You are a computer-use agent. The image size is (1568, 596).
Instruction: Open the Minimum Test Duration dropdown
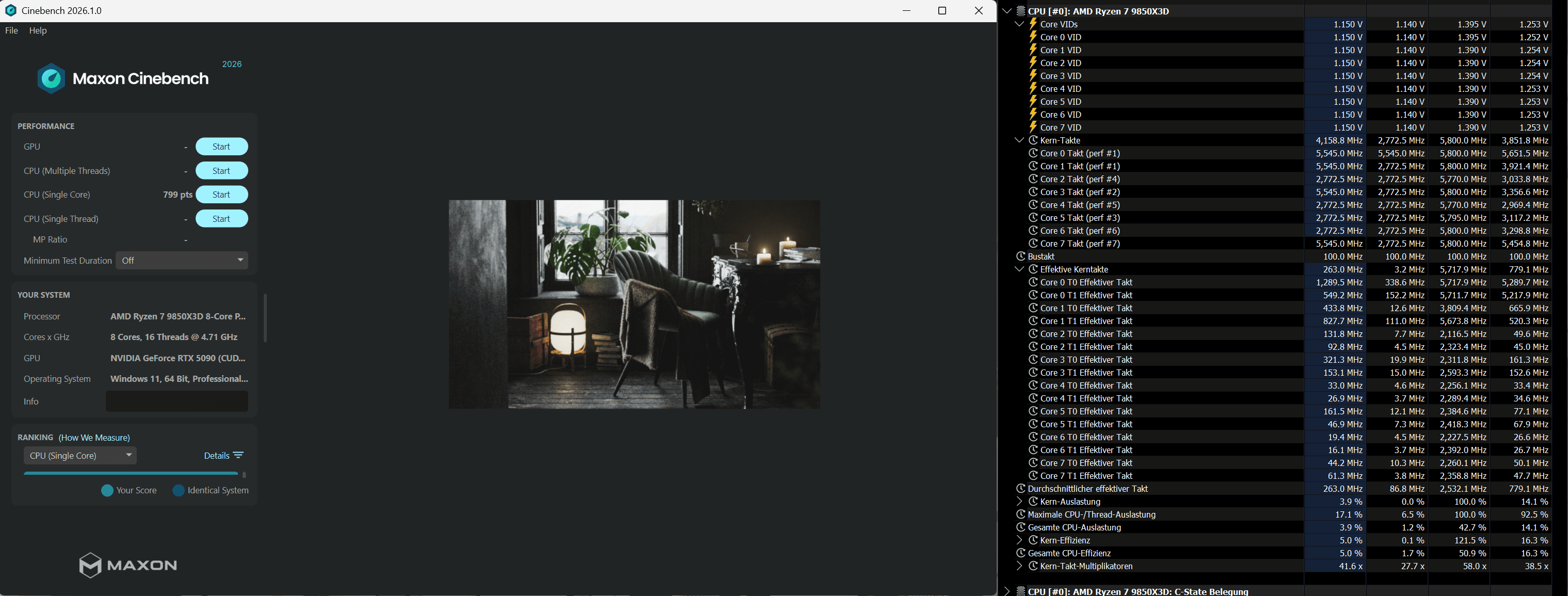181,261
